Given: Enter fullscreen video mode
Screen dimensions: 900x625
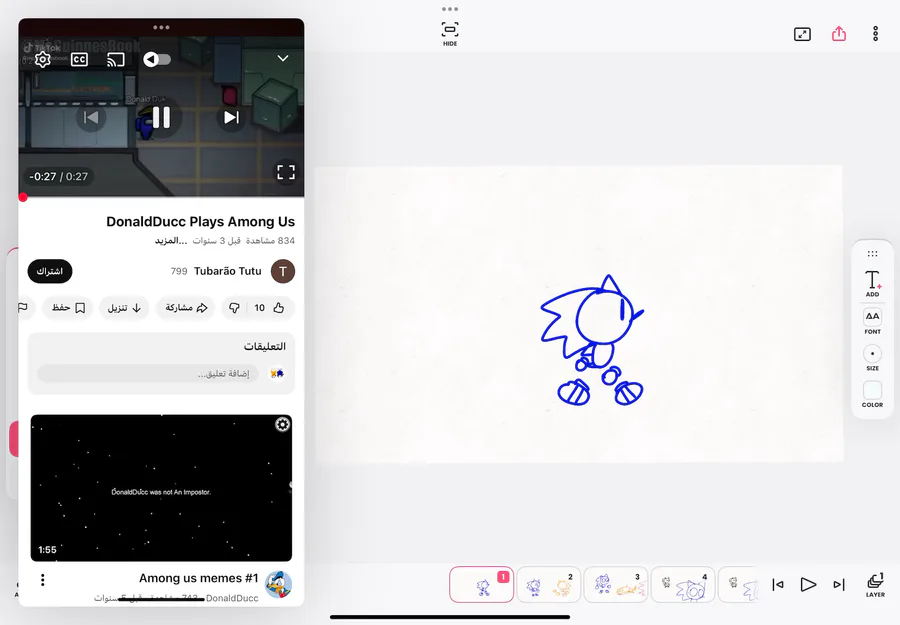Looking at the screenshot, I should [286, 172].
